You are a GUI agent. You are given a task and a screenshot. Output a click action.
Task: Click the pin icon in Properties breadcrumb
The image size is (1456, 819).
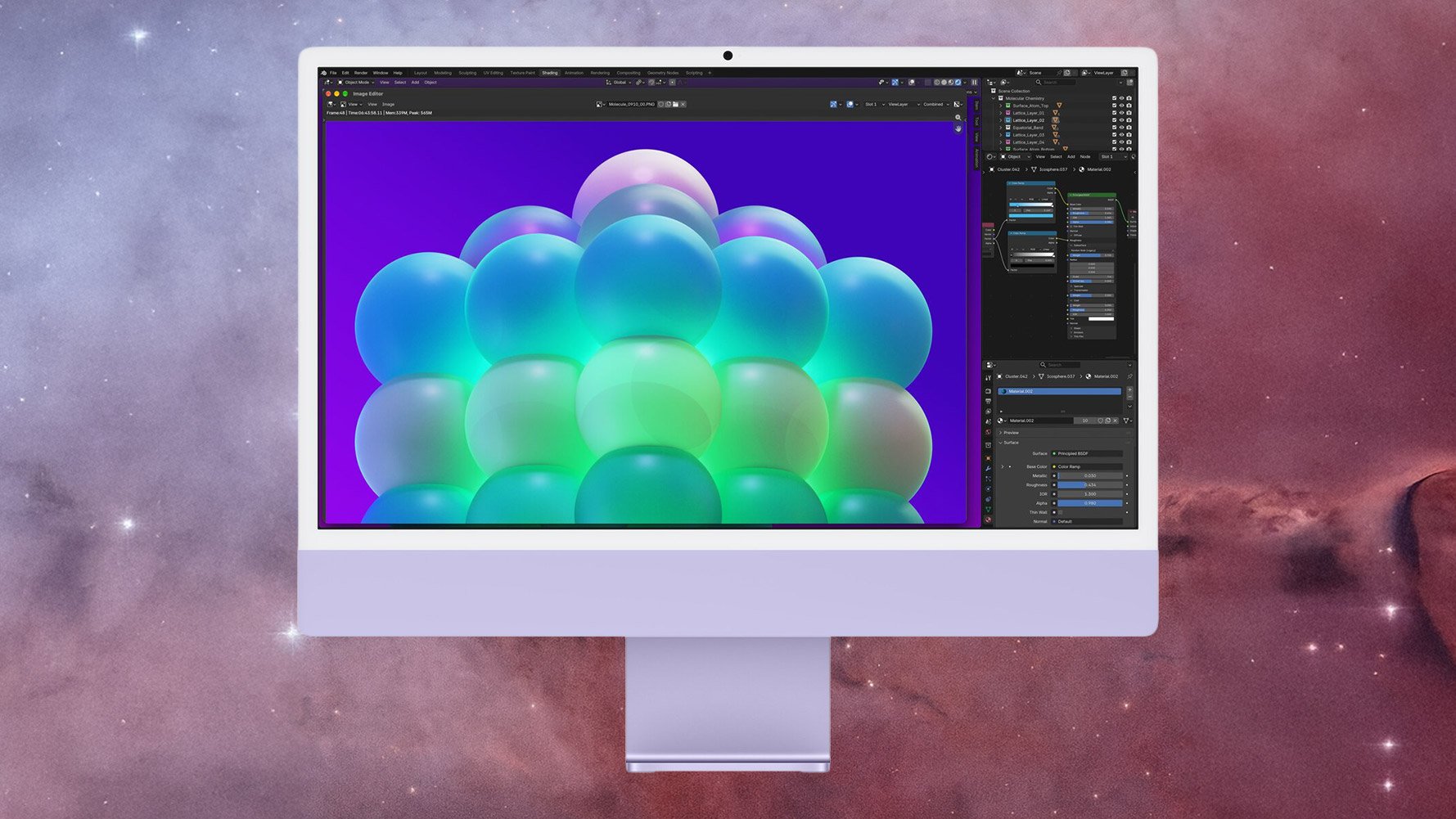click(1129, 376)
